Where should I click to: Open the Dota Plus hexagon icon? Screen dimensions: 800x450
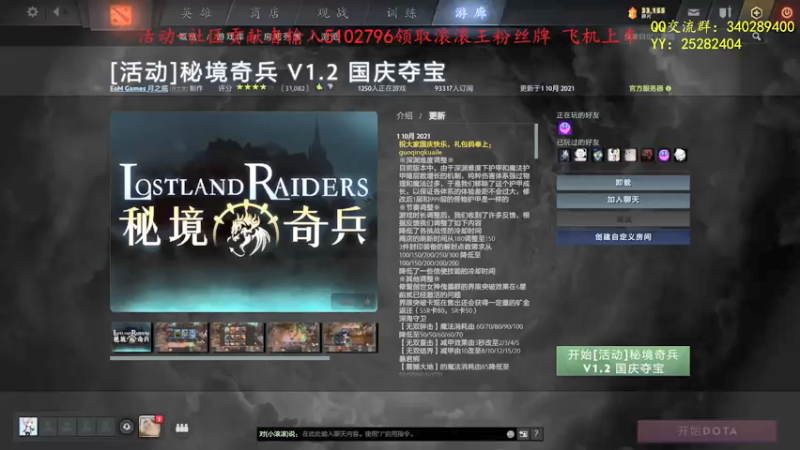coord(756,12)
